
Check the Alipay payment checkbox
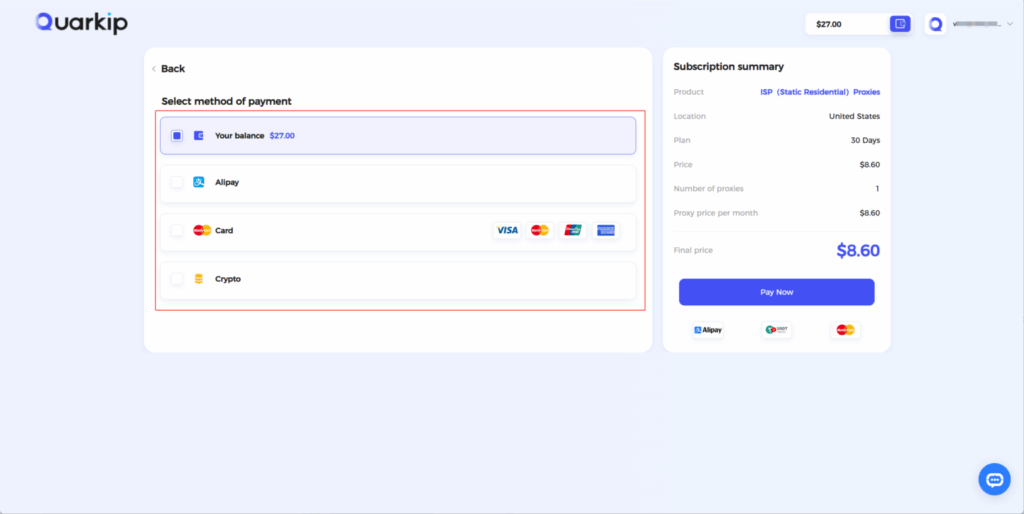[x=177, y=182]
